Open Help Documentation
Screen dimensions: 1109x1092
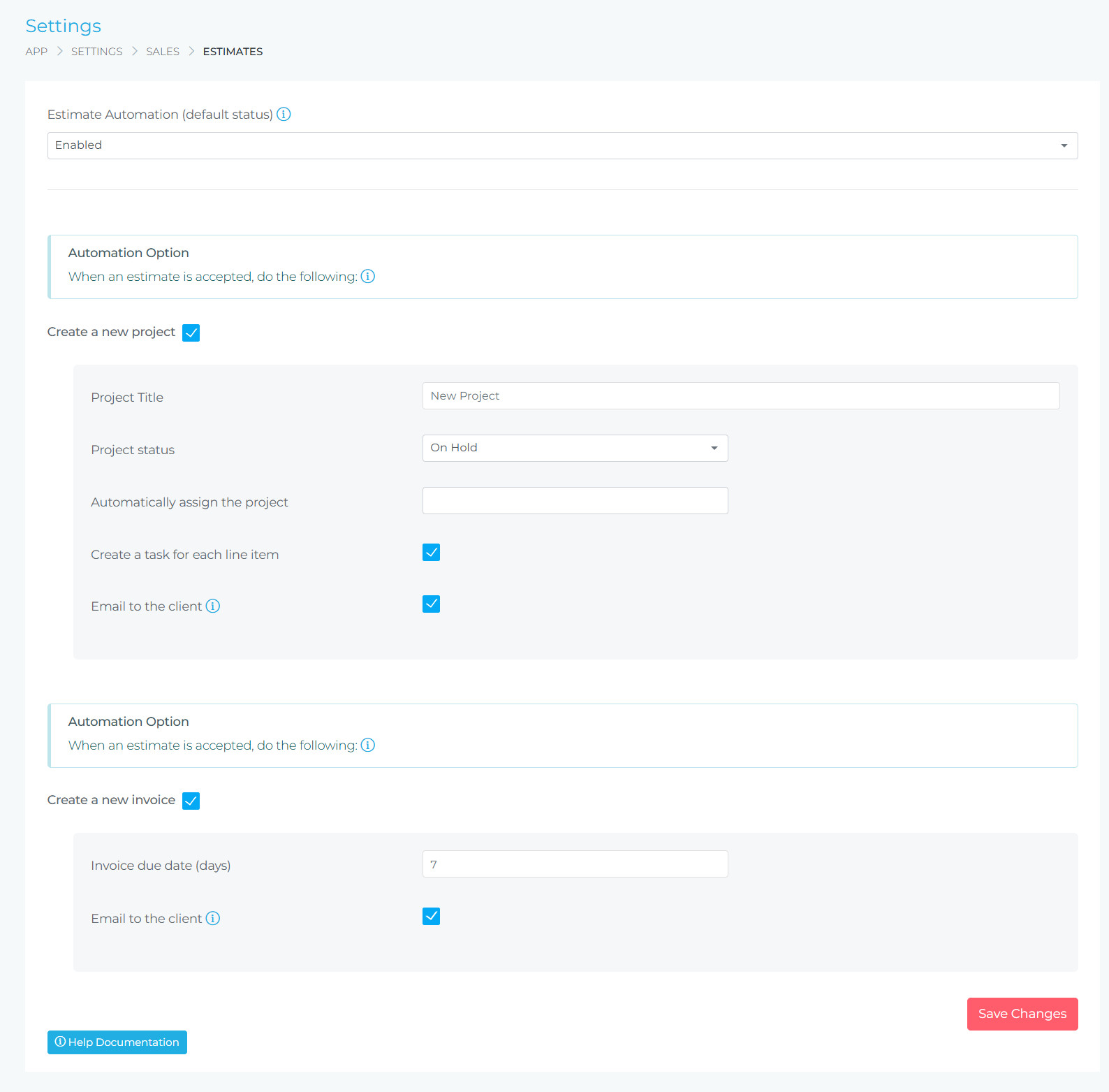[117, 1042]
